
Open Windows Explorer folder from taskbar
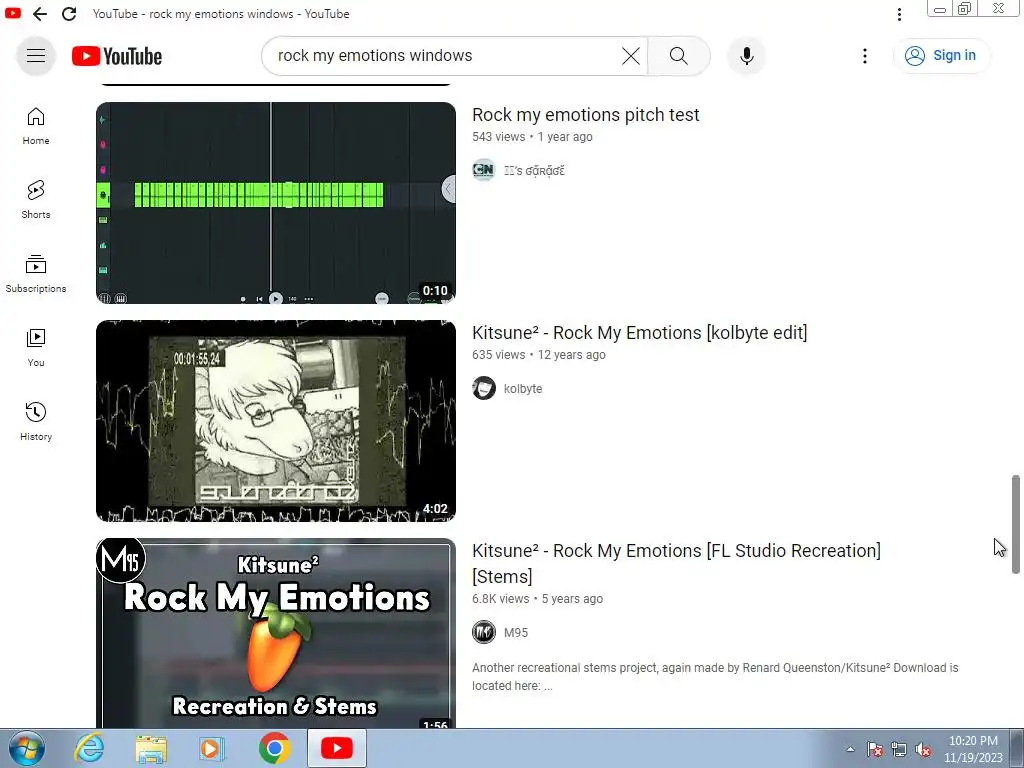click(151, 748)
